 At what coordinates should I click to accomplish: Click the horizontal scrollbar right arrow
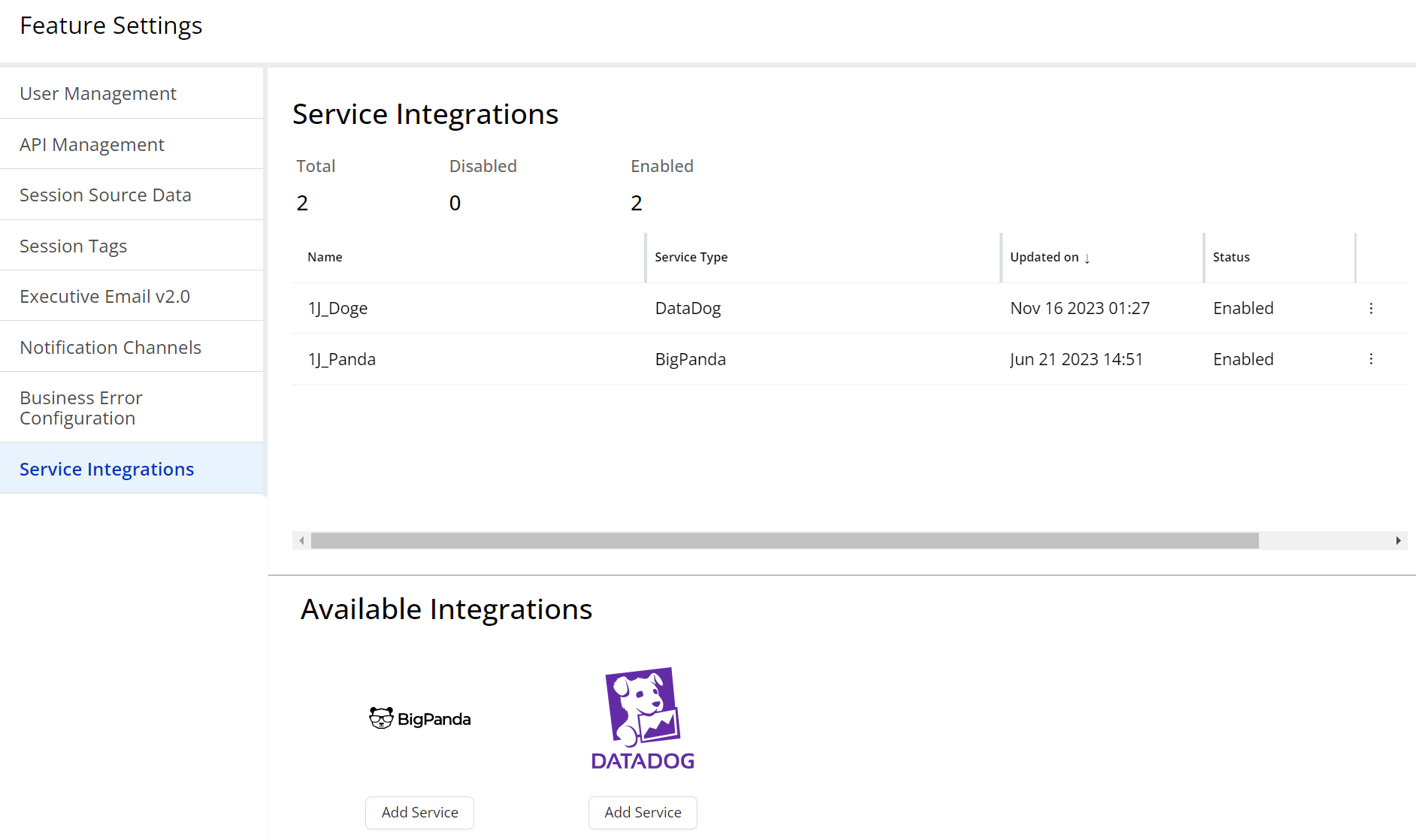coord(1398,540)
